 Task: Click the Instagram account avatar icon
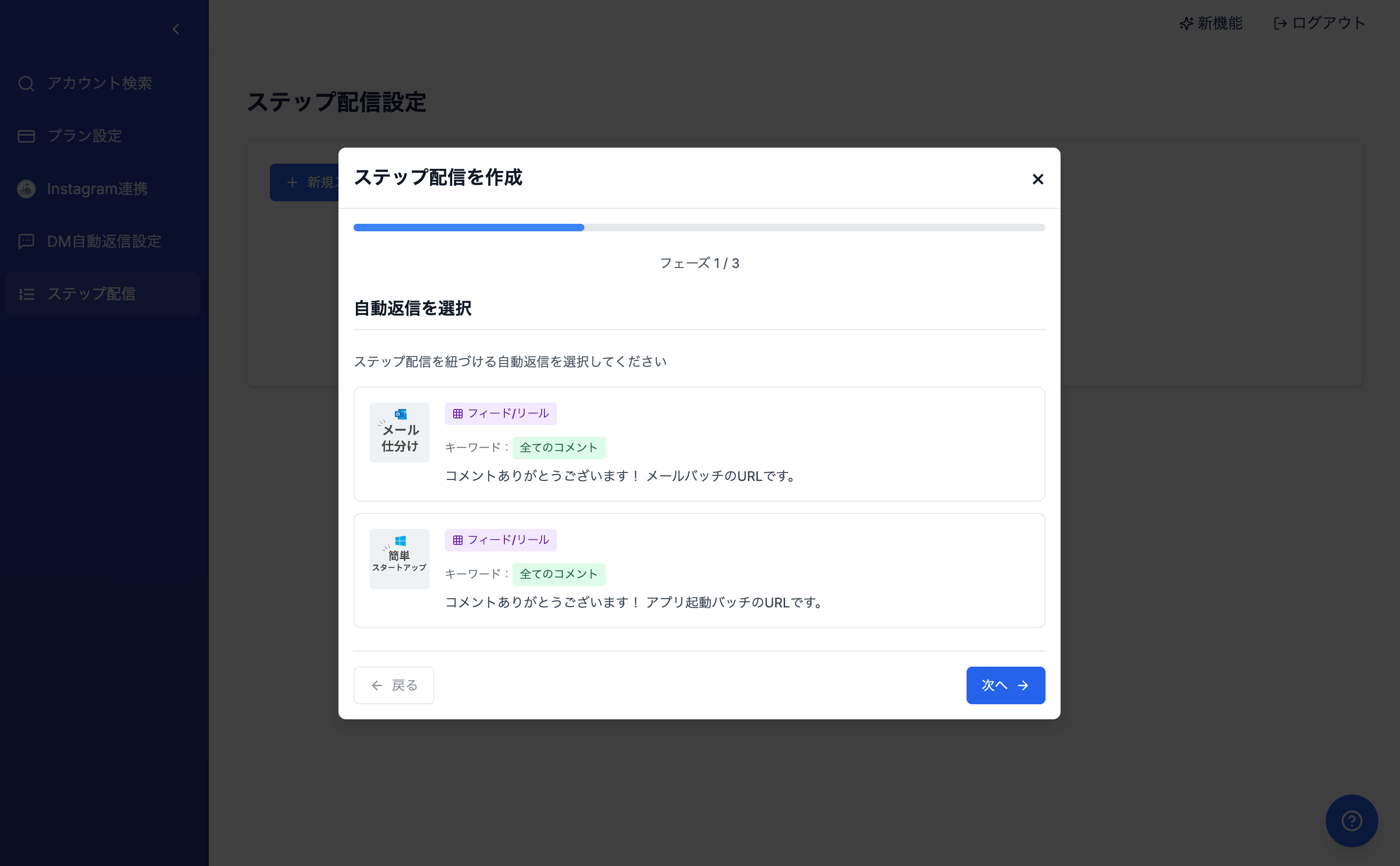tap(26, 189)
